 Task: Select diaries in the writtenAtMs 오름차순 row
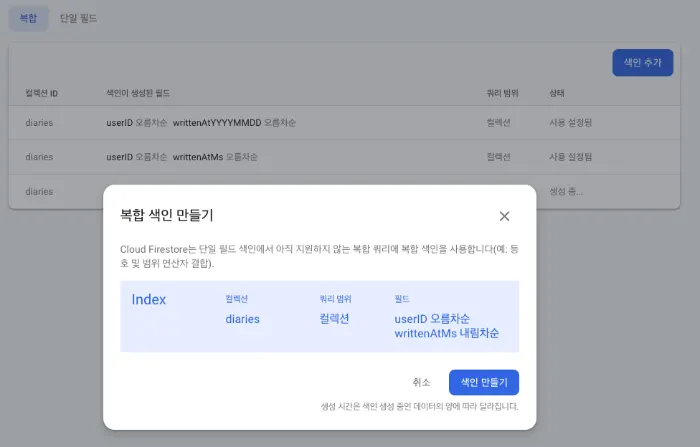pyautogui.click(x=39, y=157)
